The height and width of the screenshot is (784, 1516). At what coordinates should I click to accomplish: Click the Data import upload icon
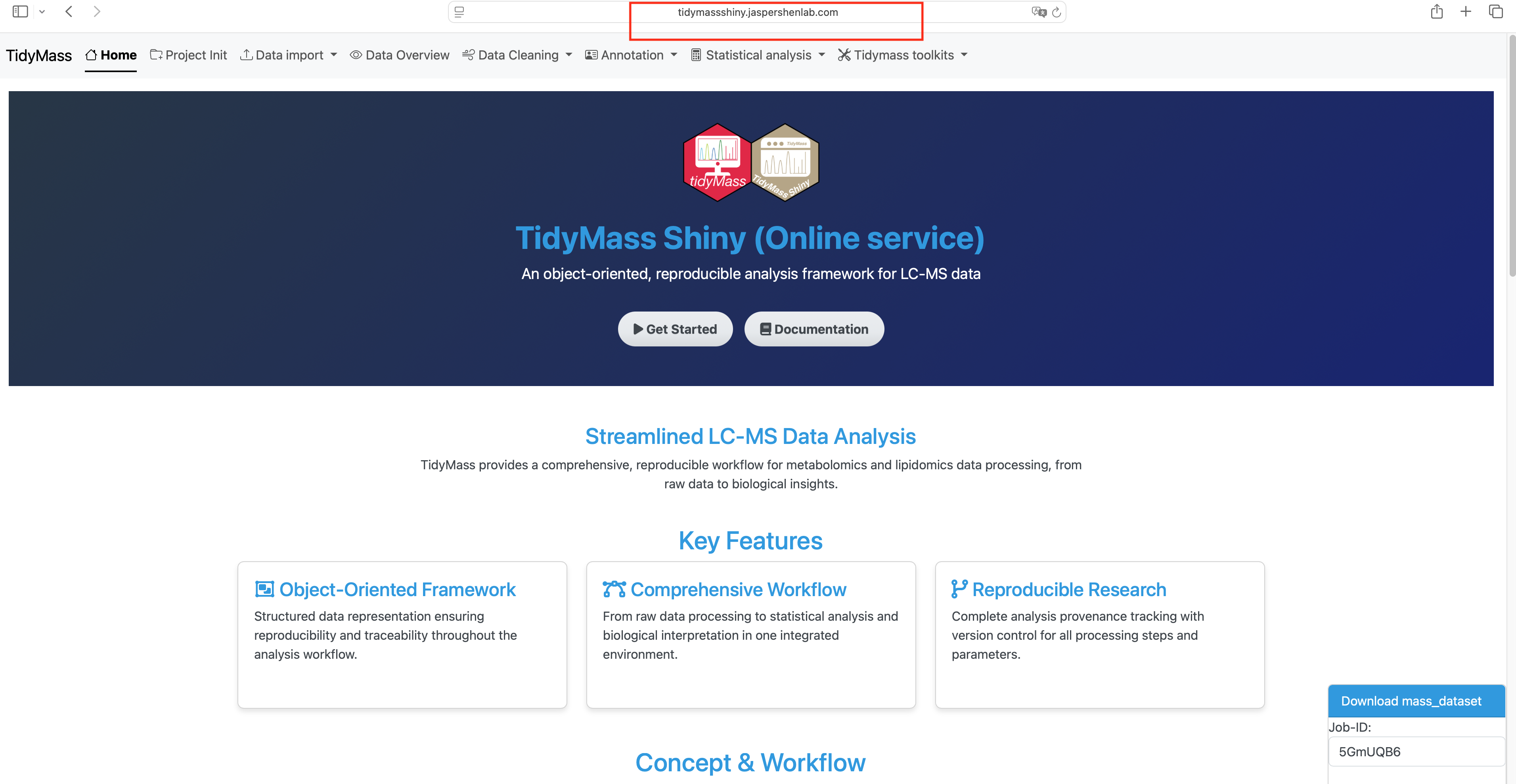[x=247, y=55]
